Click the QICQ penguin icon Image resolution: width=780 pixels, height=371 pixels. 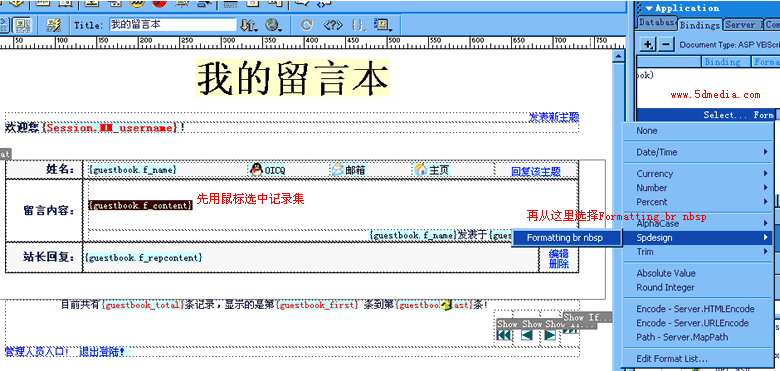tap(256, 170)
